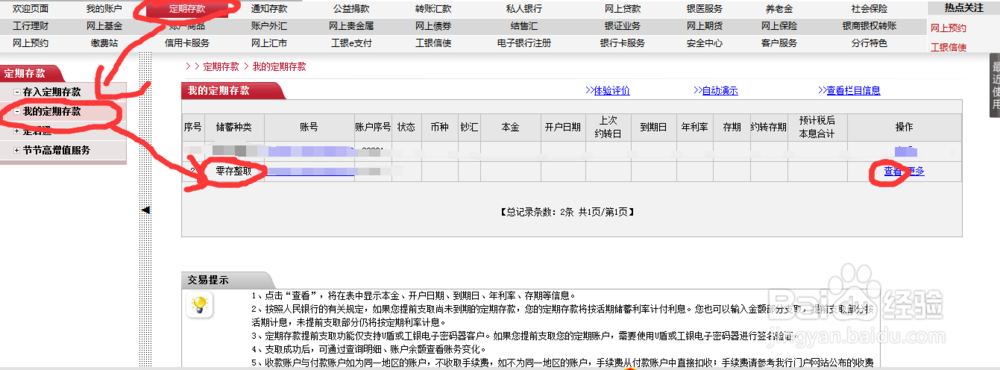
Task: Collapse the left sidebar with the black arrow
Action: tap(145, 210)
